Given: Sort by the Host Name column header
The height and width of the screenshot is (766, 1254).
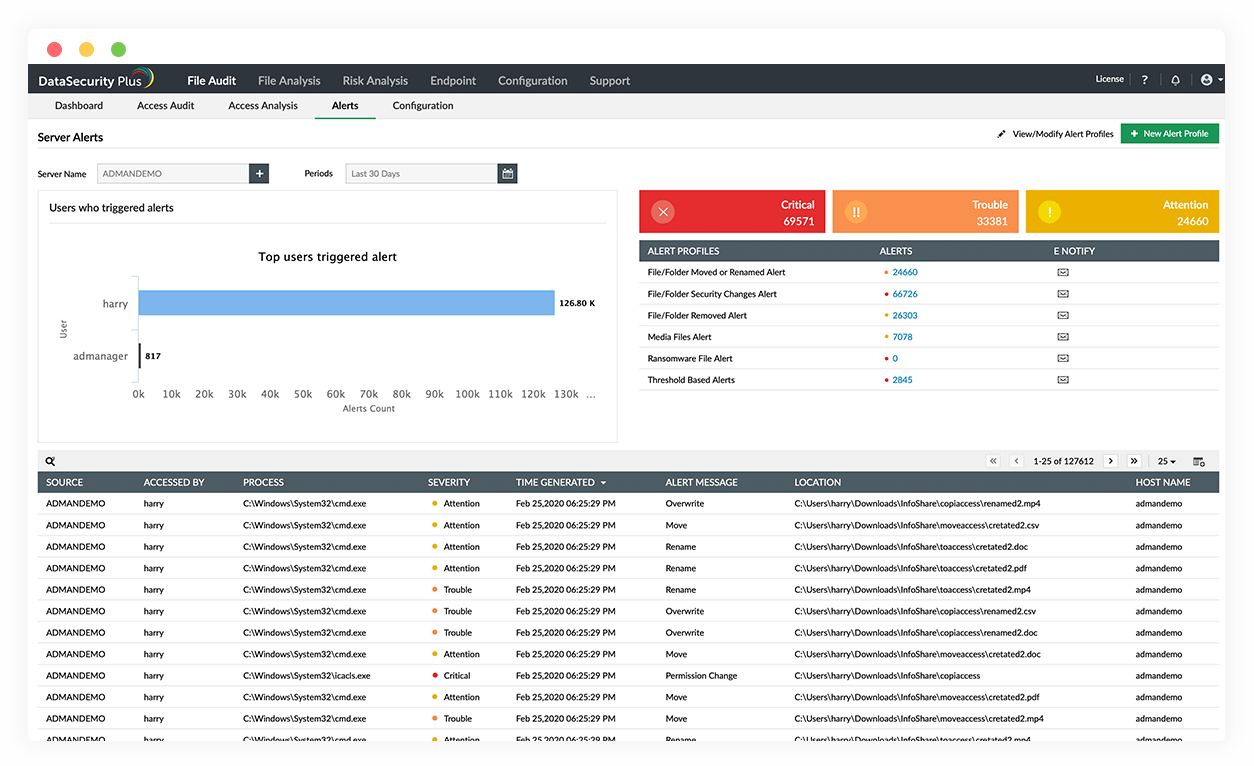Looking at the screenshot, I should (x=1163, y=483).
